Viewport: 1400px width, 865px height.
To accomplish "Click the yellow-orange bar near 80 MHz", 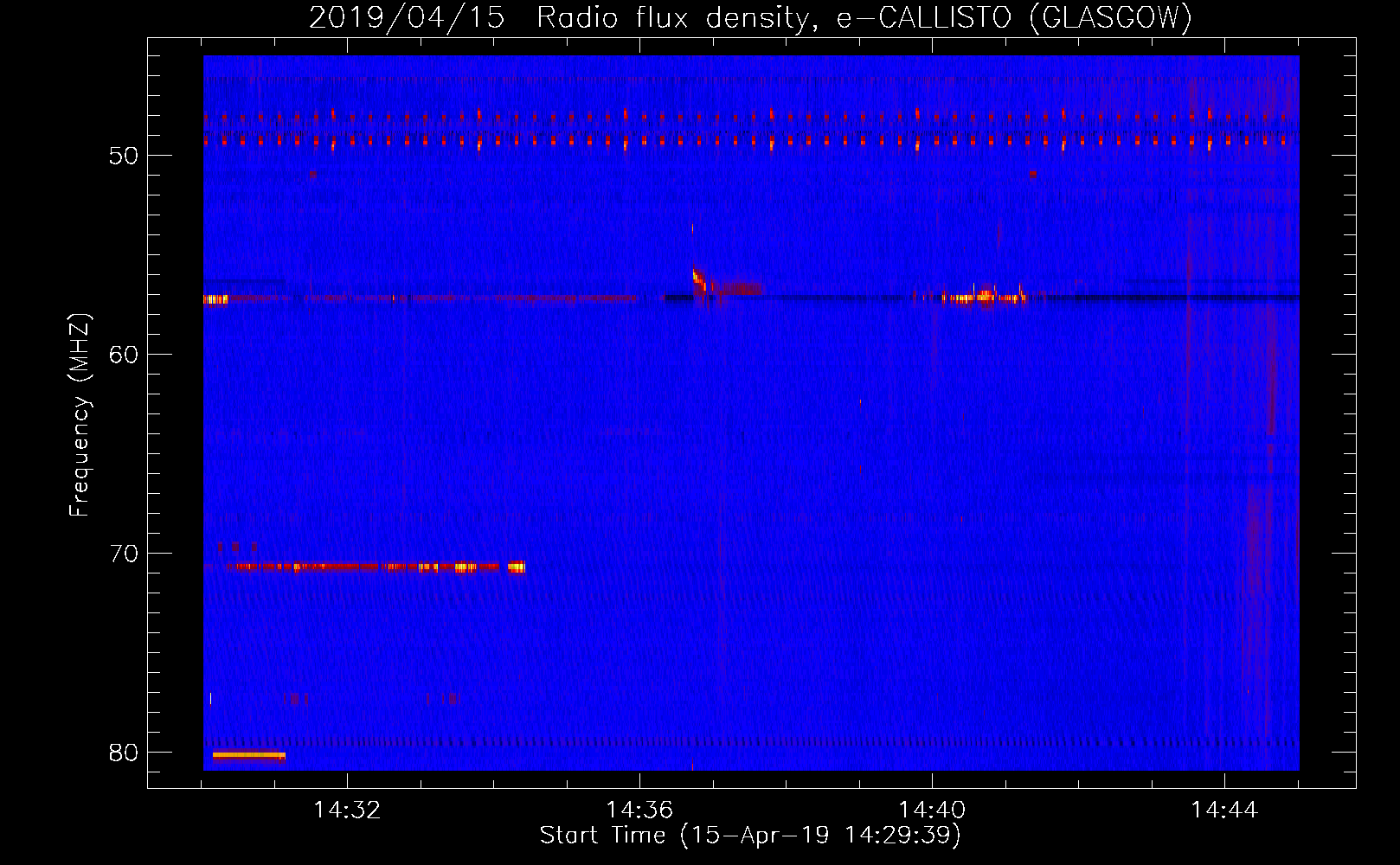I will click(x=249, y=755).
